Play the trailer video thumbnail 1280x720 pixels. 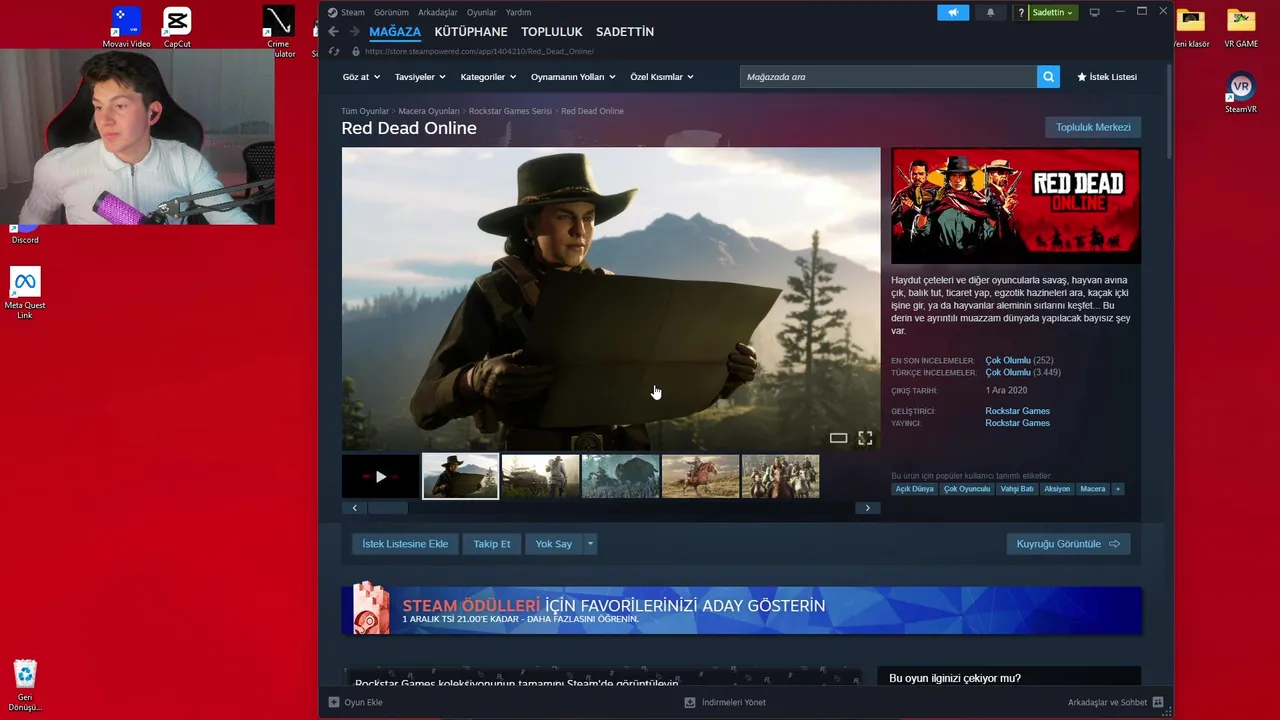click(x=380, y=476)
